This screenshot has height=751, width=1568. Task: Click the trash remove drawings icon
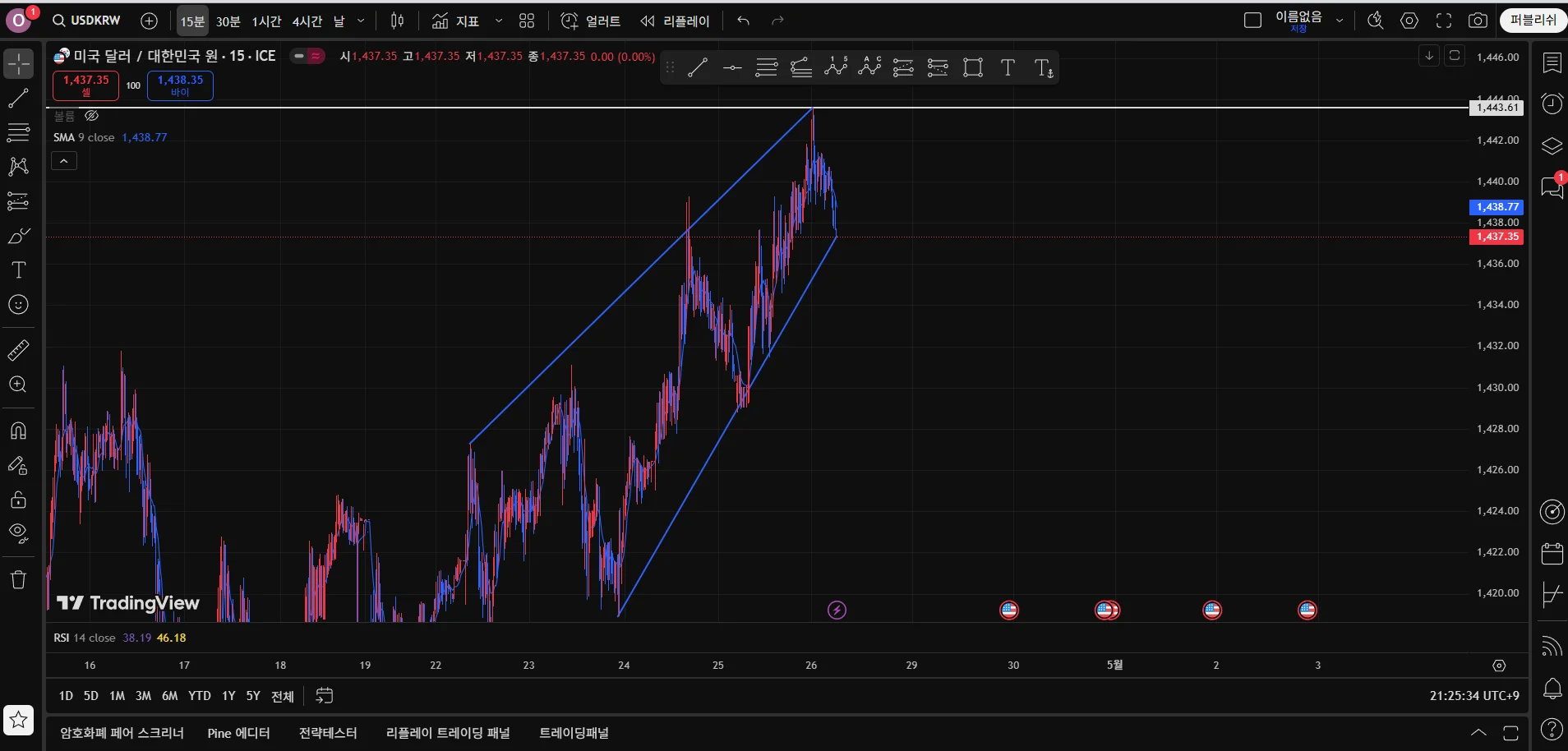[18, 579]
